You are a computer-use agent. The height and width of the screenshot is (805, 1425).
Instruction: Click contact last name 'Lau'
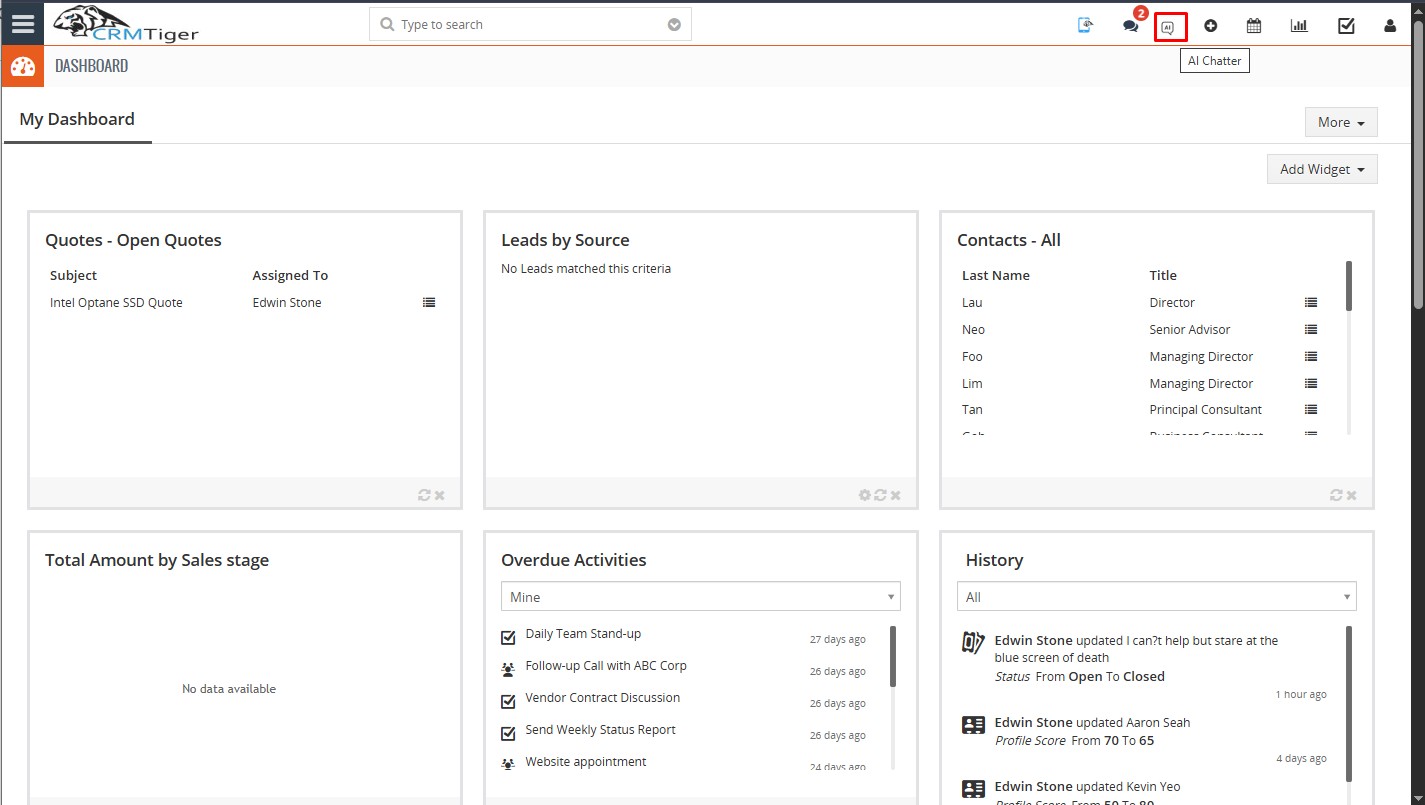(x=972, y=302)
